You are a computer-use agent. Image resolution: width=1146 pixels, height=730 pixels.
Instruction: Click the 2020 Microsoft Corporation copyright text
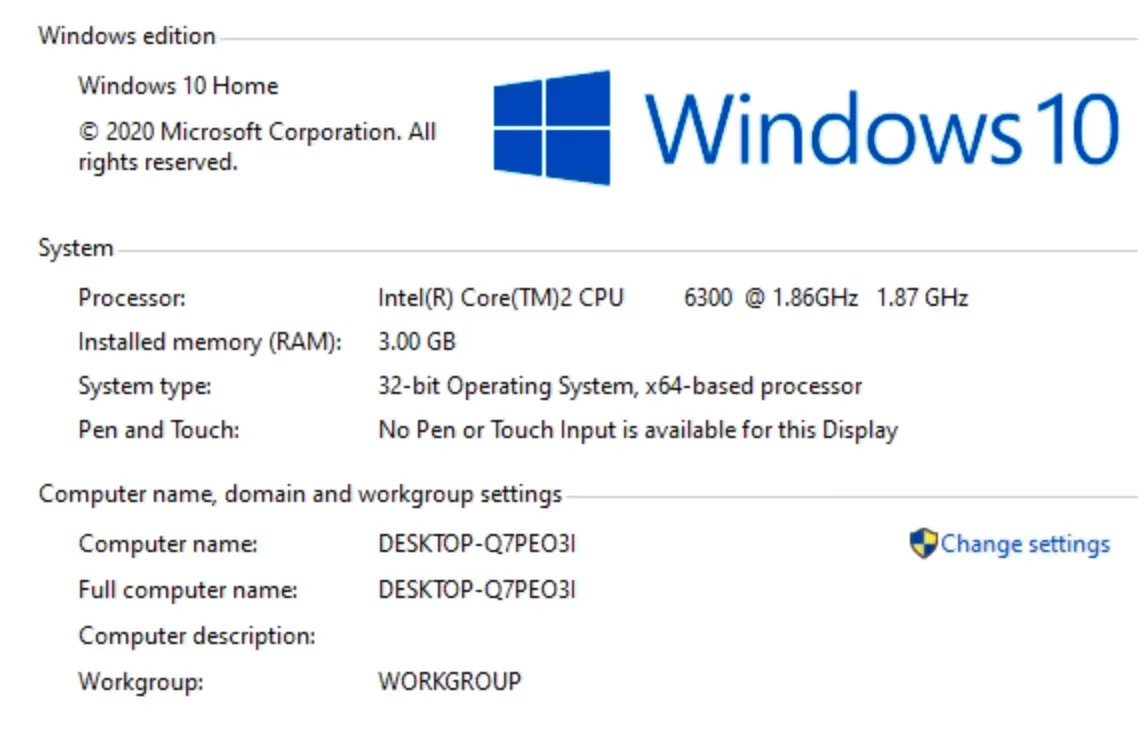[x=257, y=147]
